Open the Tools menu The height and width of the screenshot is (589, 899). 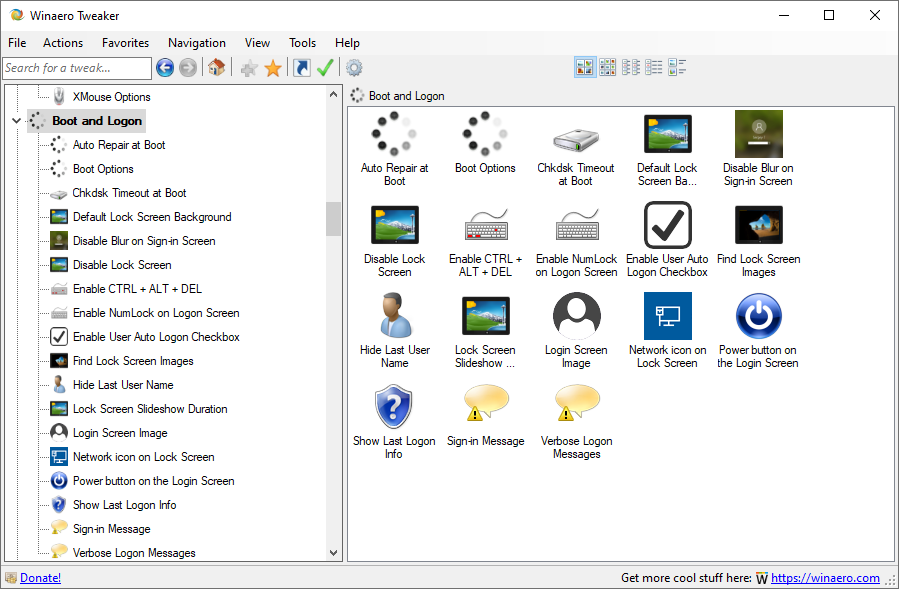point(302,43)
